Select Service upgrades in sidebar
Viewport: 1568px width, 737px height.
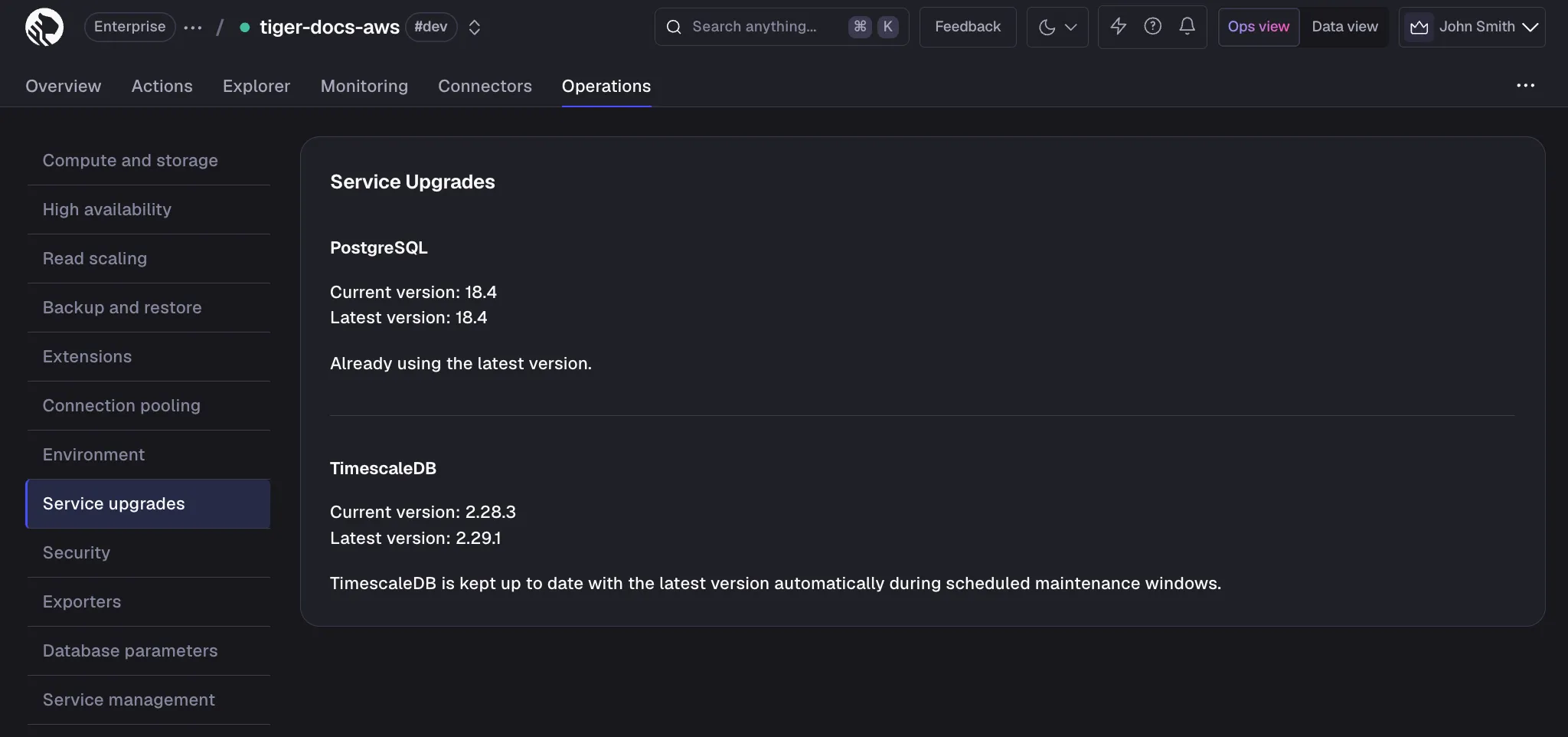tap(149, 503)
